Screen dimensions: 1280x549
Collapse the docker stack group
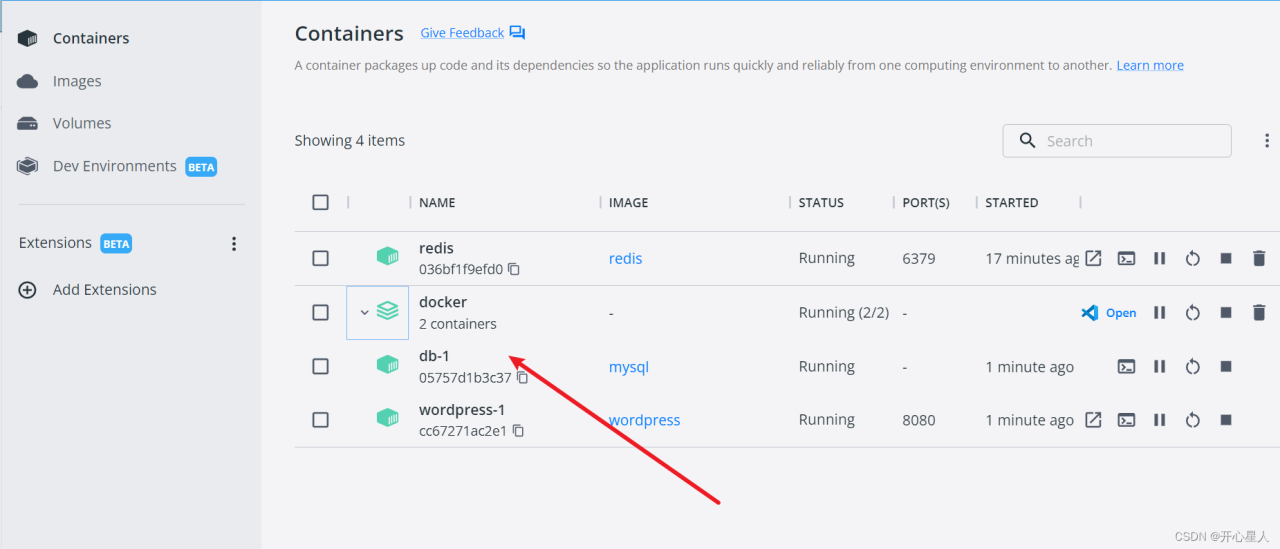click(x=364, y=313)
